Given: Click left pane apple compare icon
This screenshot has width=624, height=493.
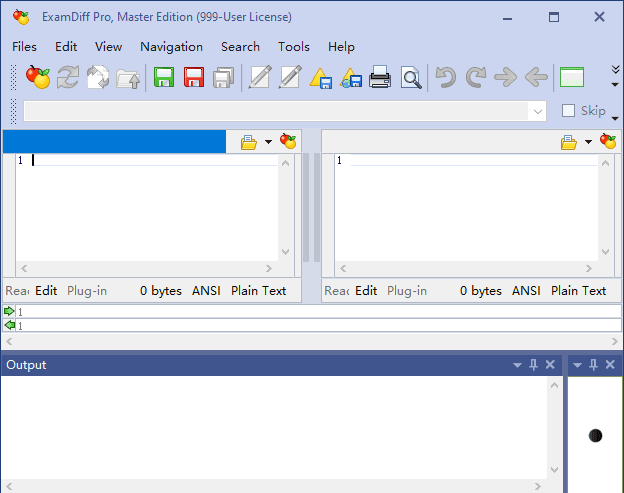Looking at the screenshot, I should (288, 141).
